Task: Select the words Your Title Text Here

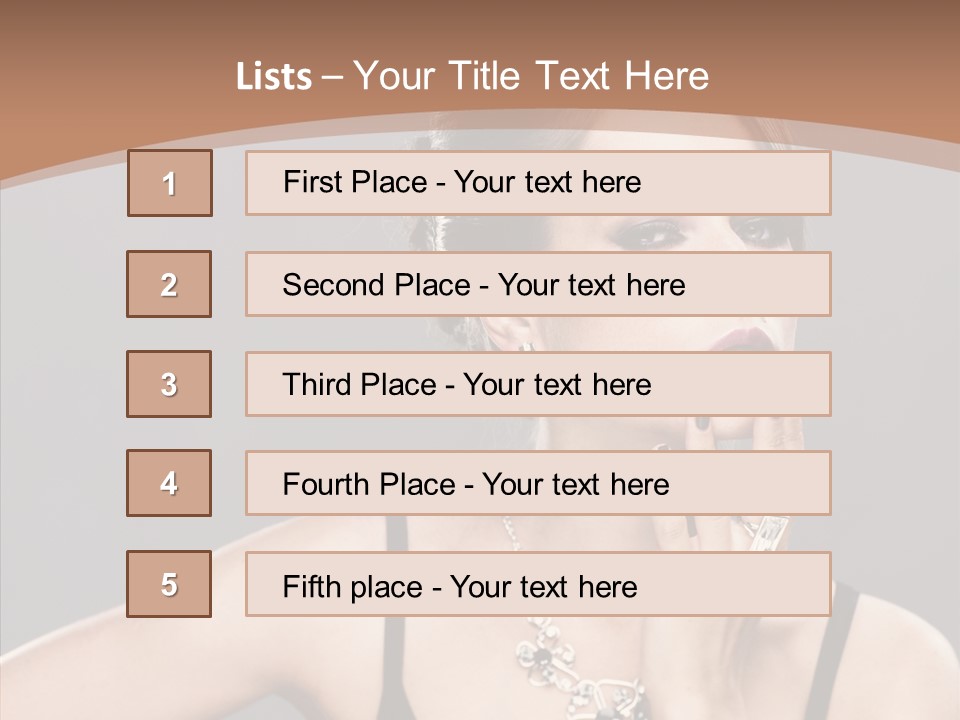Action: [x=531, y=76]
